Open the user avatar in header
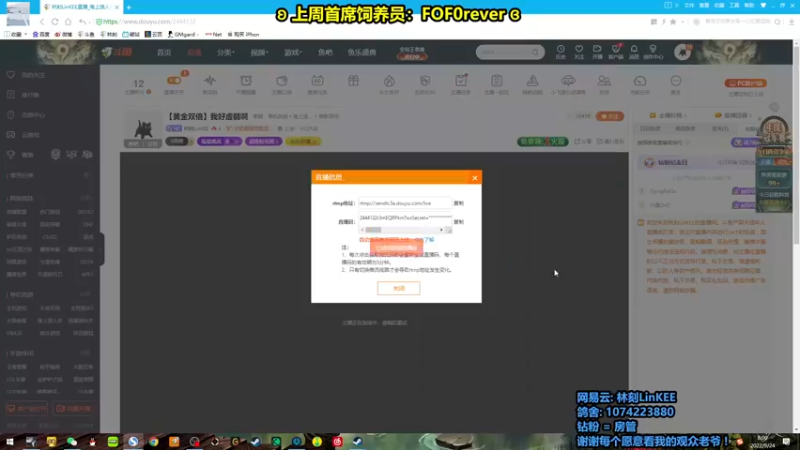The height and width of the screenshot is (450, 800). pyautogui.click(x=682, y=52)
